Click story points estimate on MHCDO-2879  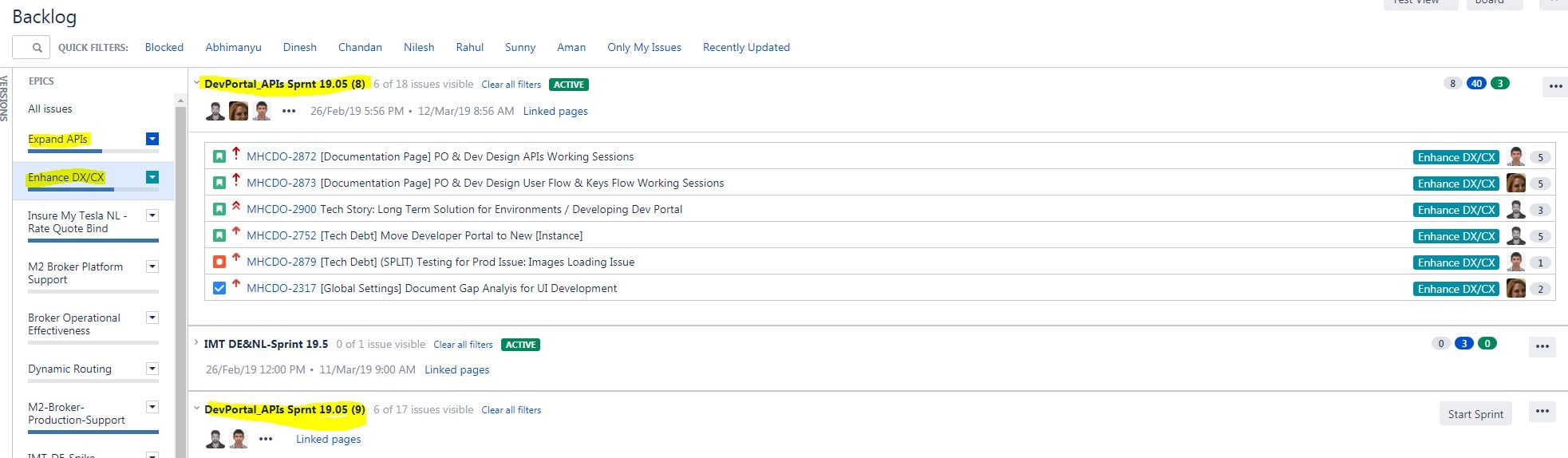click(1540, 263)
